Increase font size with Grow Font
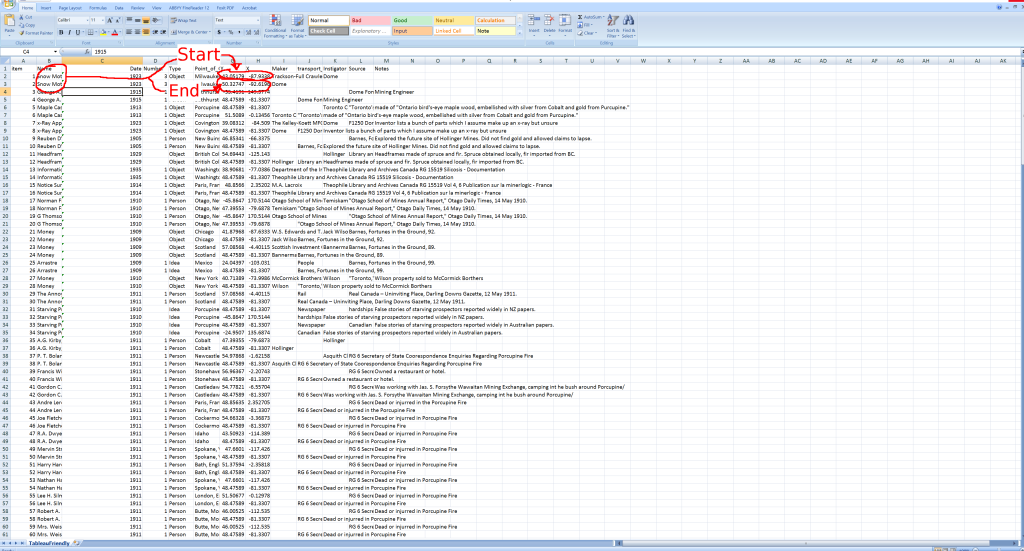 point(110,20)
